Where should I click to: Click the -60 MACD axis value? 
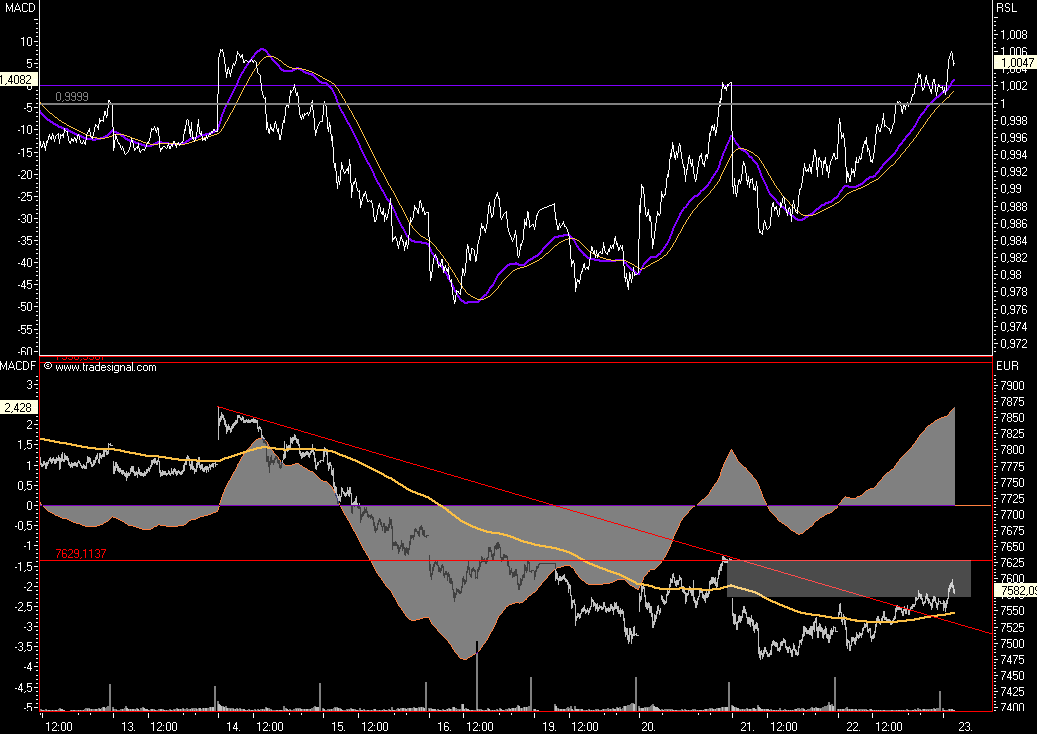tap(24, 351)
